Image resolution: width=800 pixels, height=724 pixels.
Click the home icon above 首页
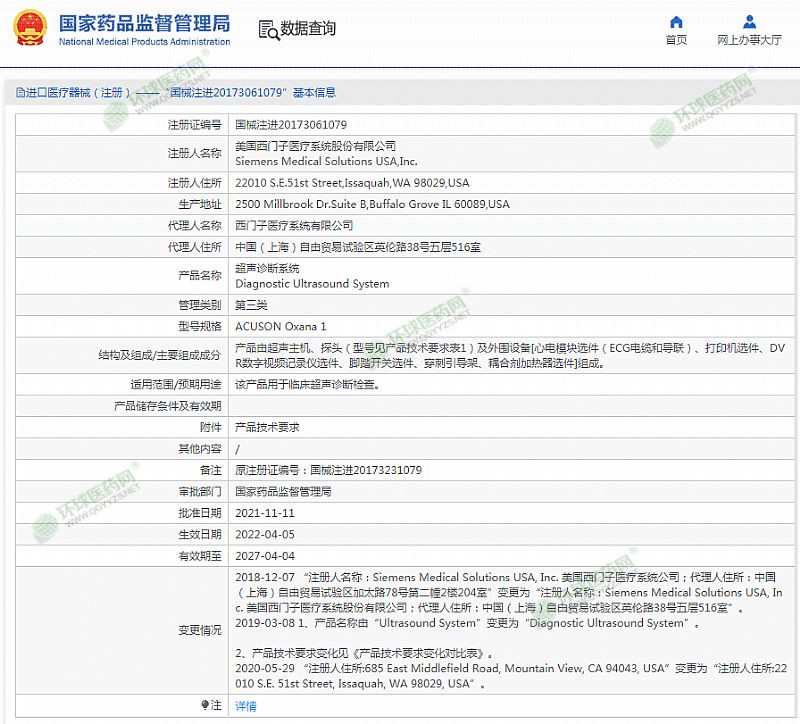coord(676,22)
